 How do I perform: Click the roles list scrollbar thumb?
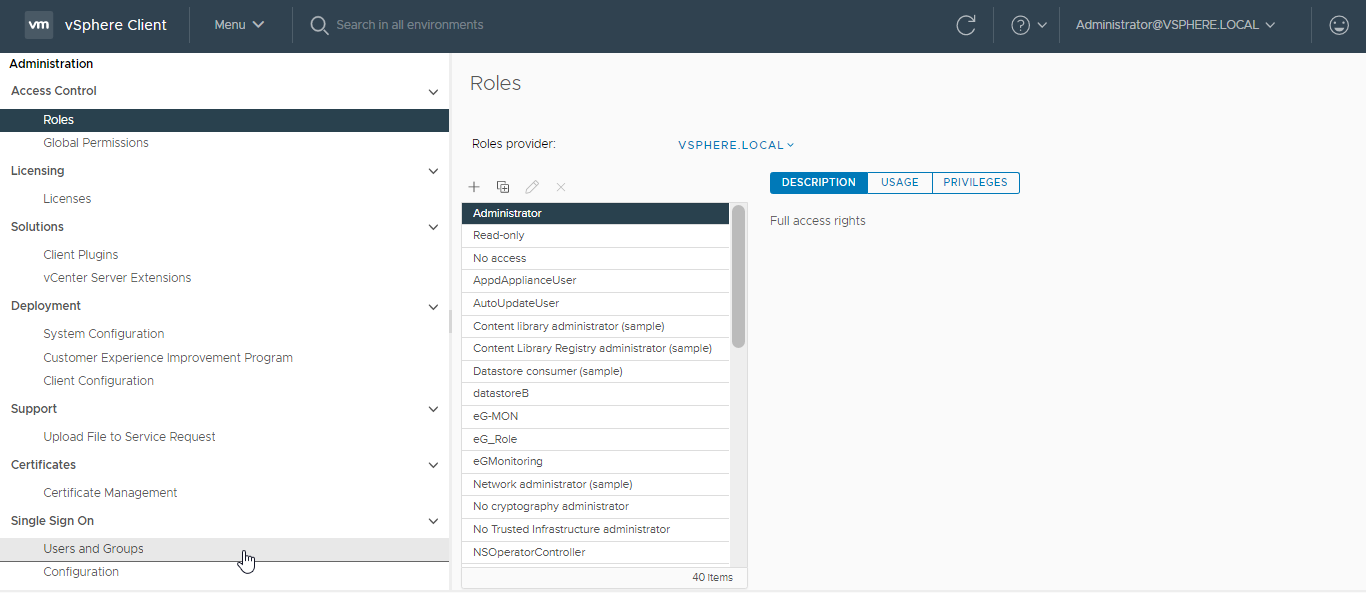pos(738,276)
